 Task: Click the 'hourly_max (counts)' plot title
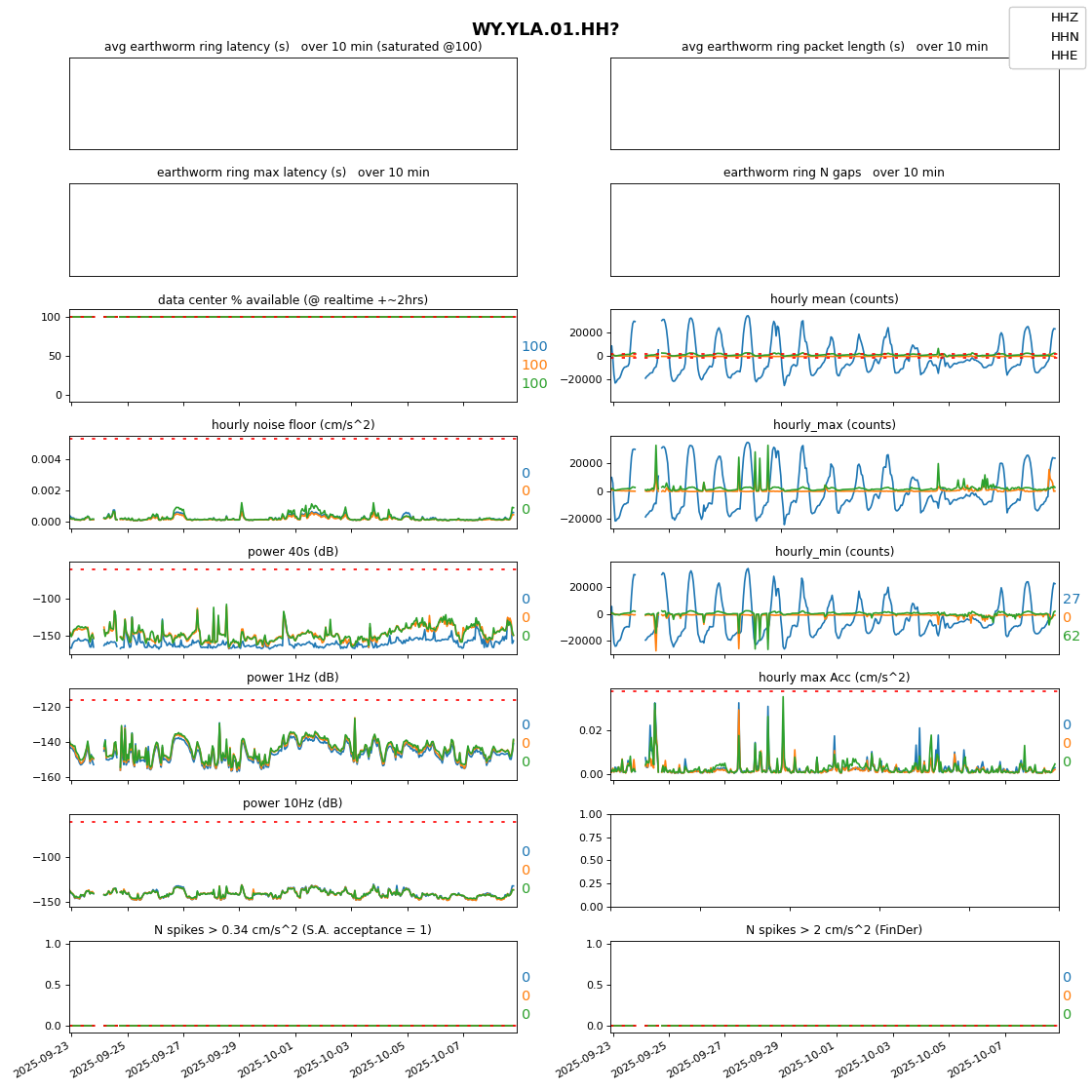pyautogui.click(x=834, y=425)
